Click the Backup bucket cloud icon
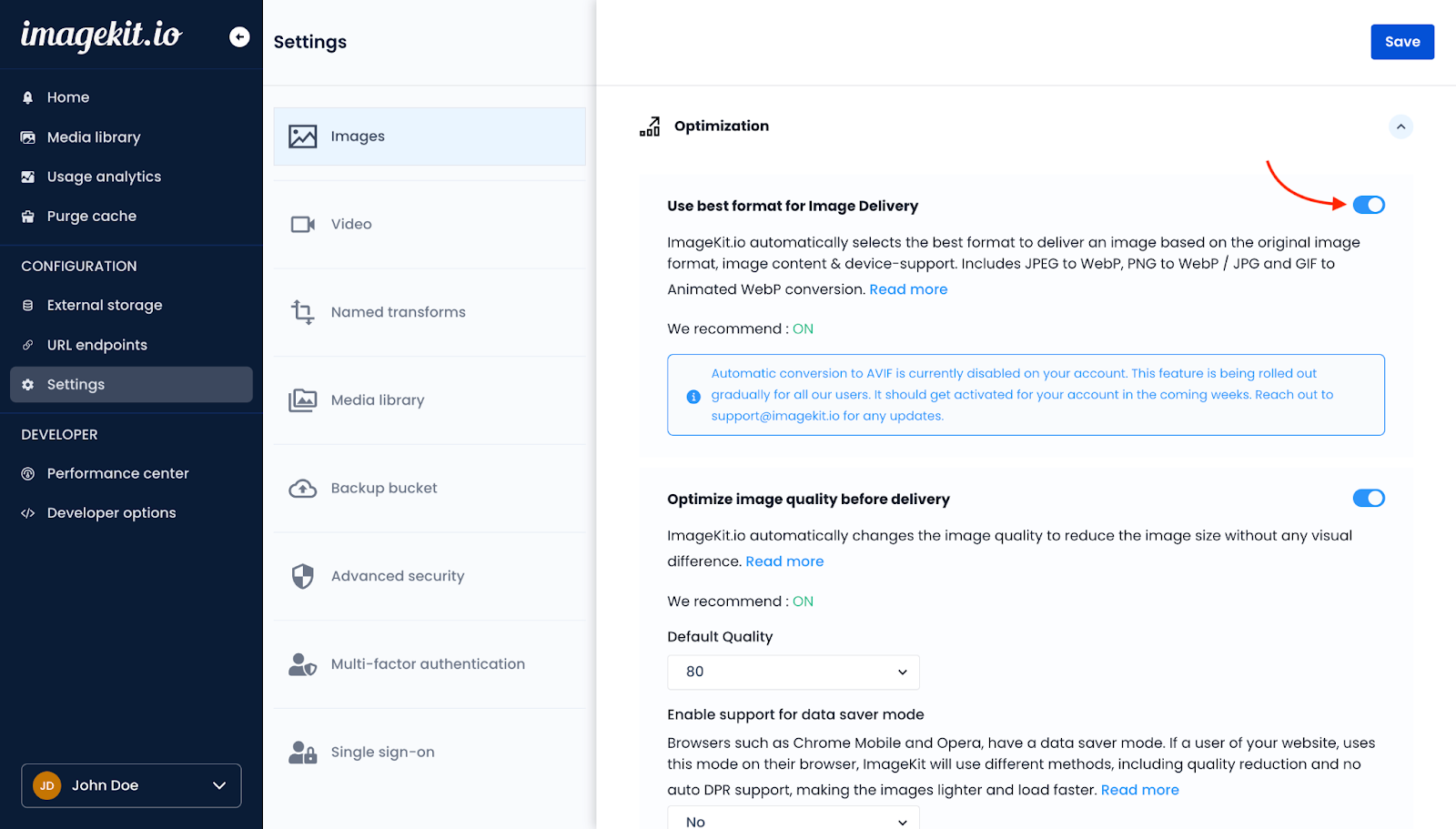1456x829 pixels. [302, 489]
